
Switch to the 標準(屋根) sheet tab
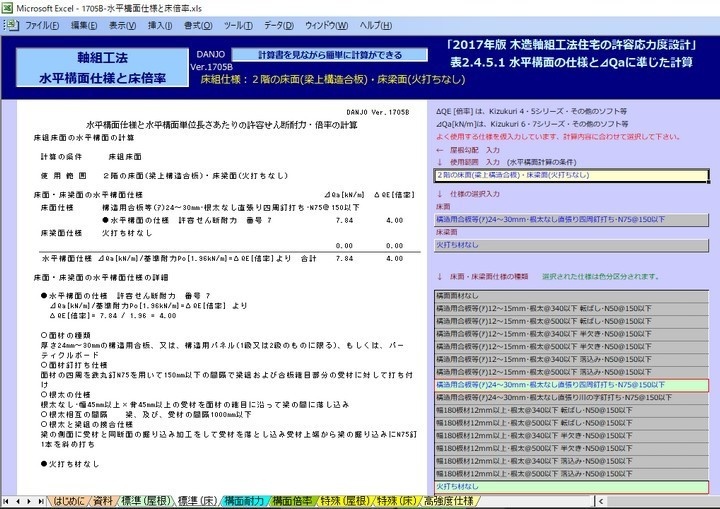(146, 501)
